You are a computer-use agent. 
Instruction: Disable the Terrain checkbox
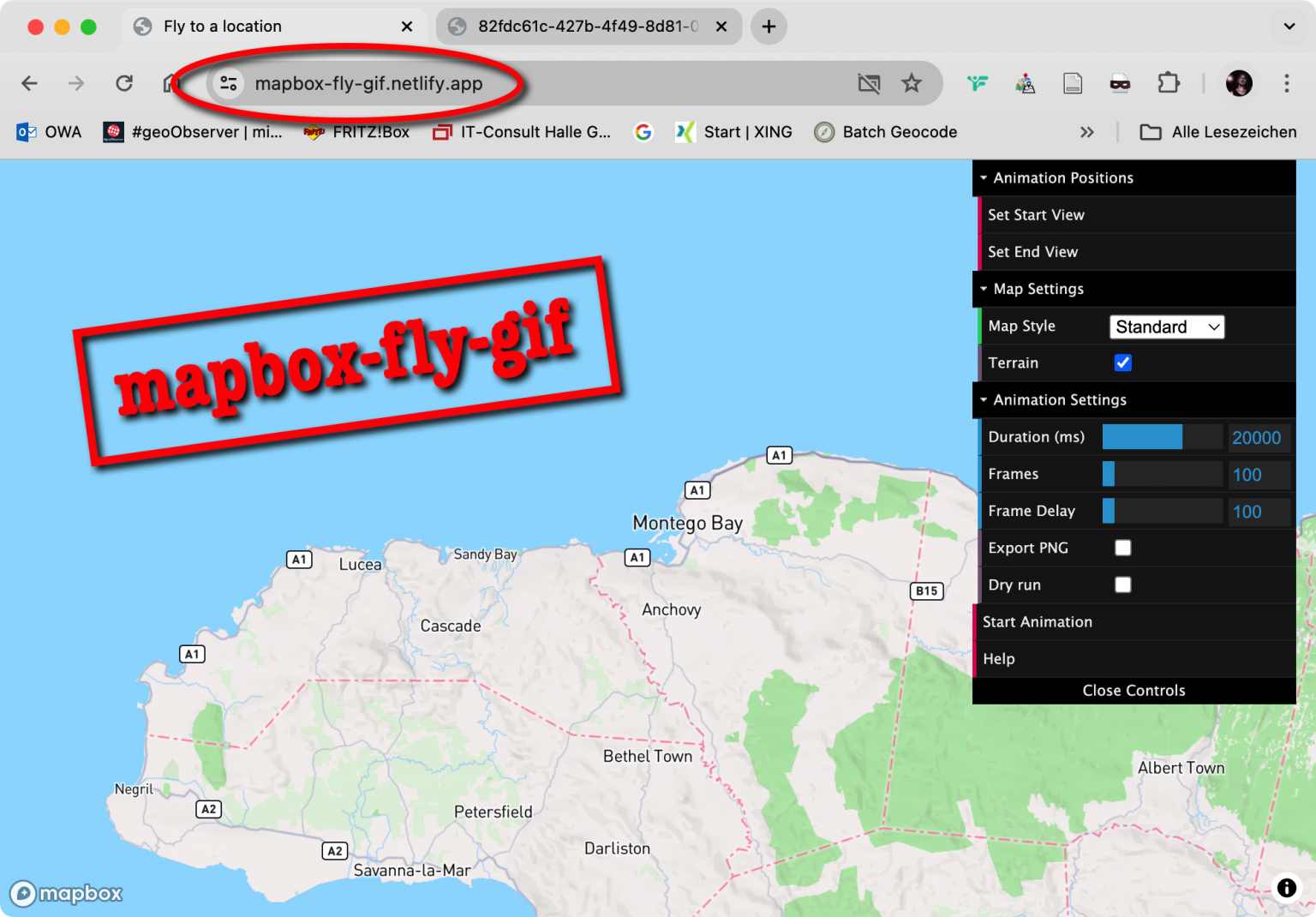click(x=1122, y=363)
